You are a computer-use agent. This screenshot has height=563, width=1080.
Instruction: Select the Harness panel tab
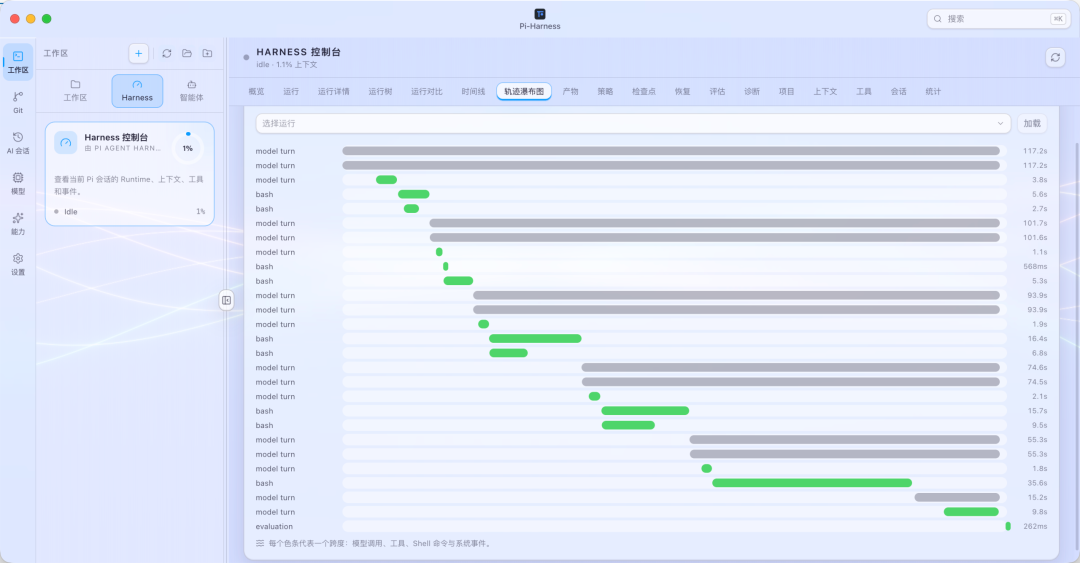pos(137,91)
